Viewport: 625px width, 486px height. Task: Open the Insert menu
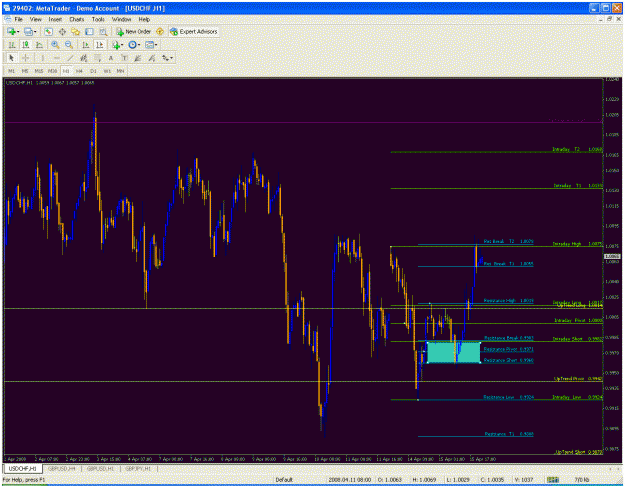(55, 19)
